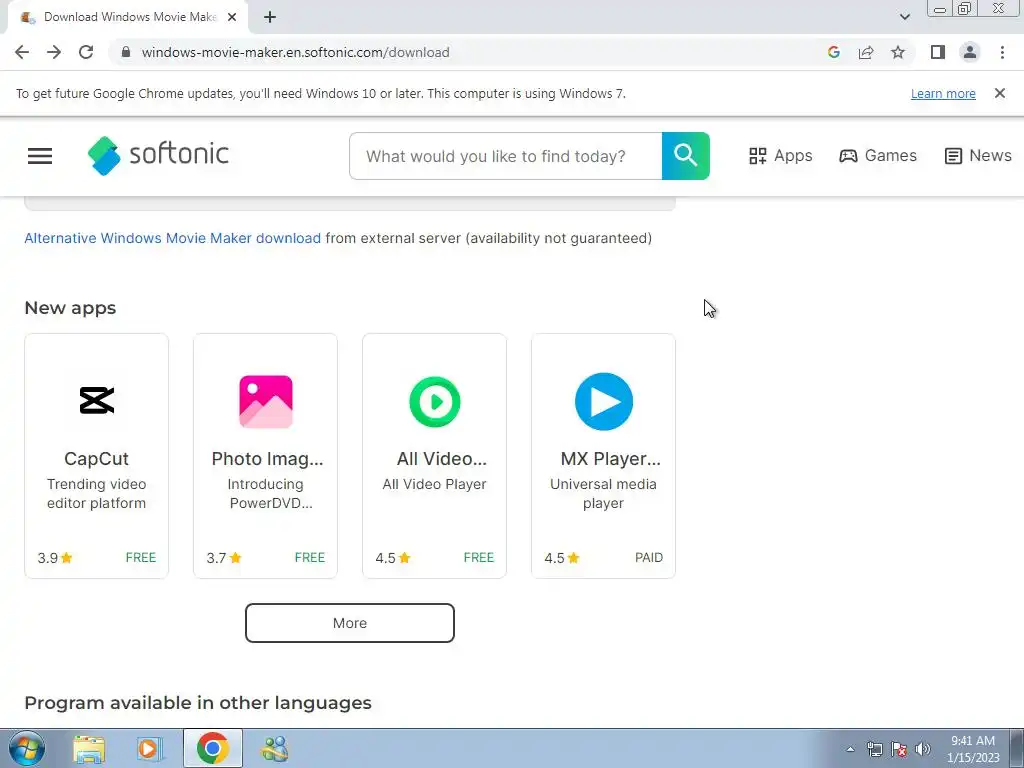Open Windows Explorer from the taskbar
1024x768 pixels.
pos(89,749)
